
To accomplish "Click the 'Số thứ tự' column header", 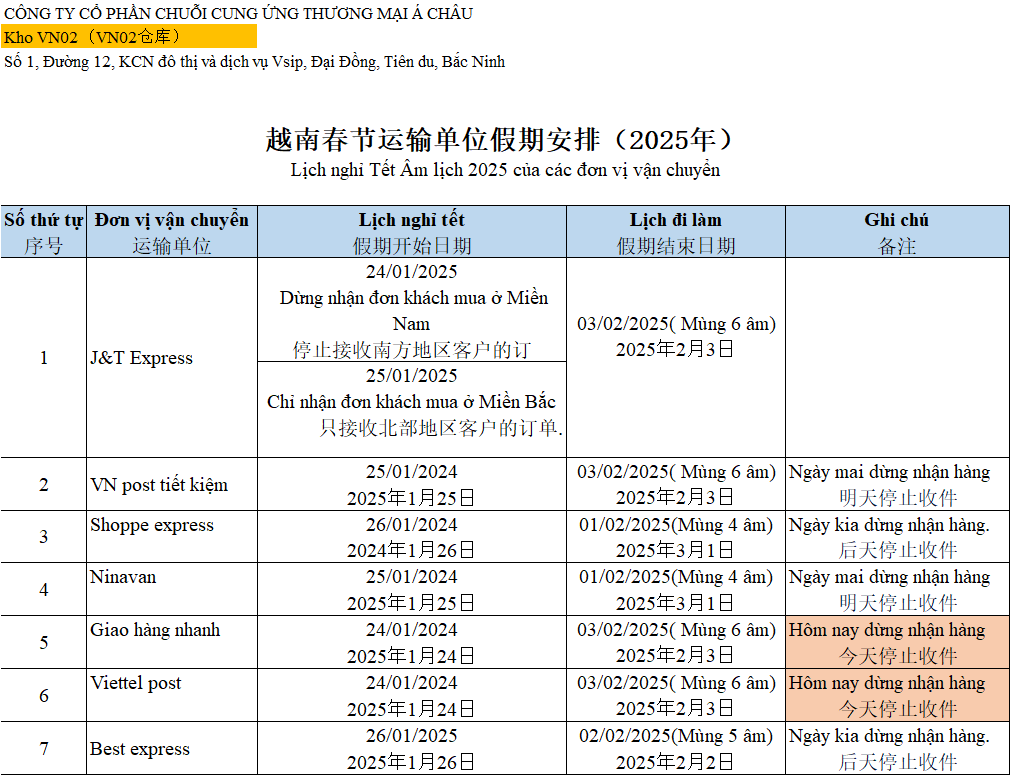I will point(43,232).
